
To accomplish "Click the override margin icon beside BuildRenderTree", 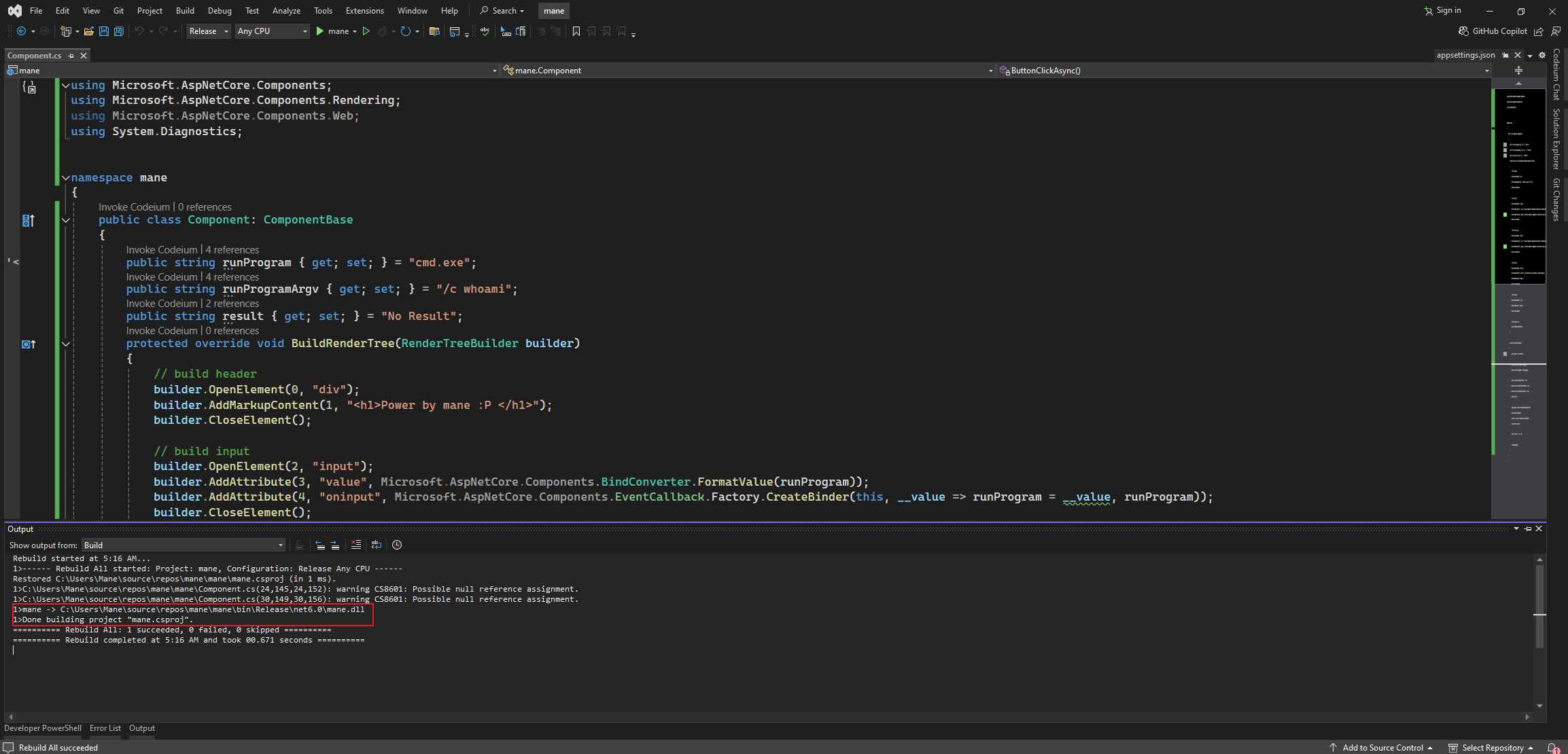I will 28,344.
